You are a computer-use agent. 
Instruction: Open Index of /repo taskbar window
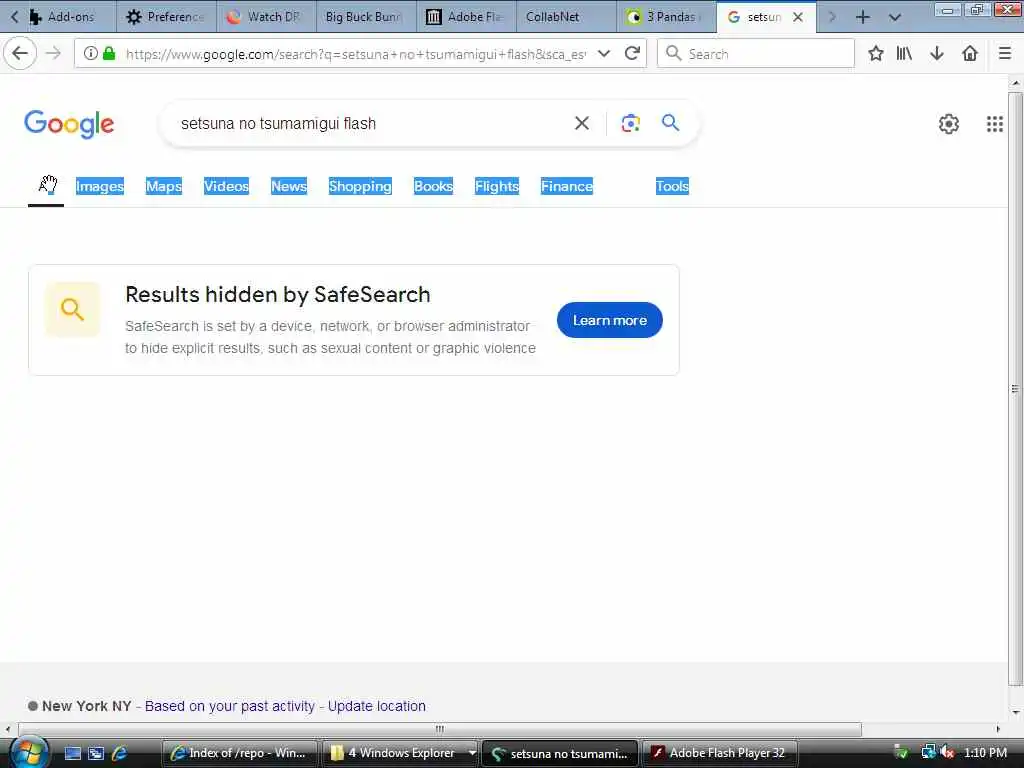(239, 753)
